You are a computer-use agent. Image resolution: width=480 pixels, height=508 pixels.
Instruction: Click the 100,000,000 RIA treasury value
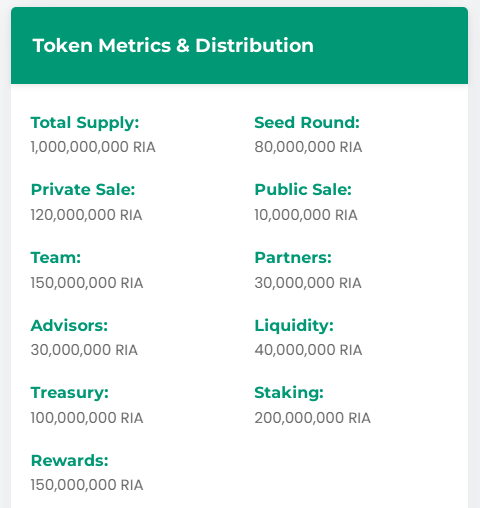pyautogui.click(x=87, y=418)
